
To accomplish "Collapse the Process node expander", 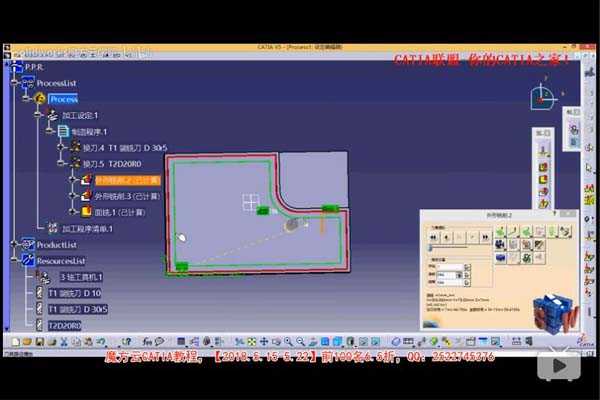I will tap(26, 99).
